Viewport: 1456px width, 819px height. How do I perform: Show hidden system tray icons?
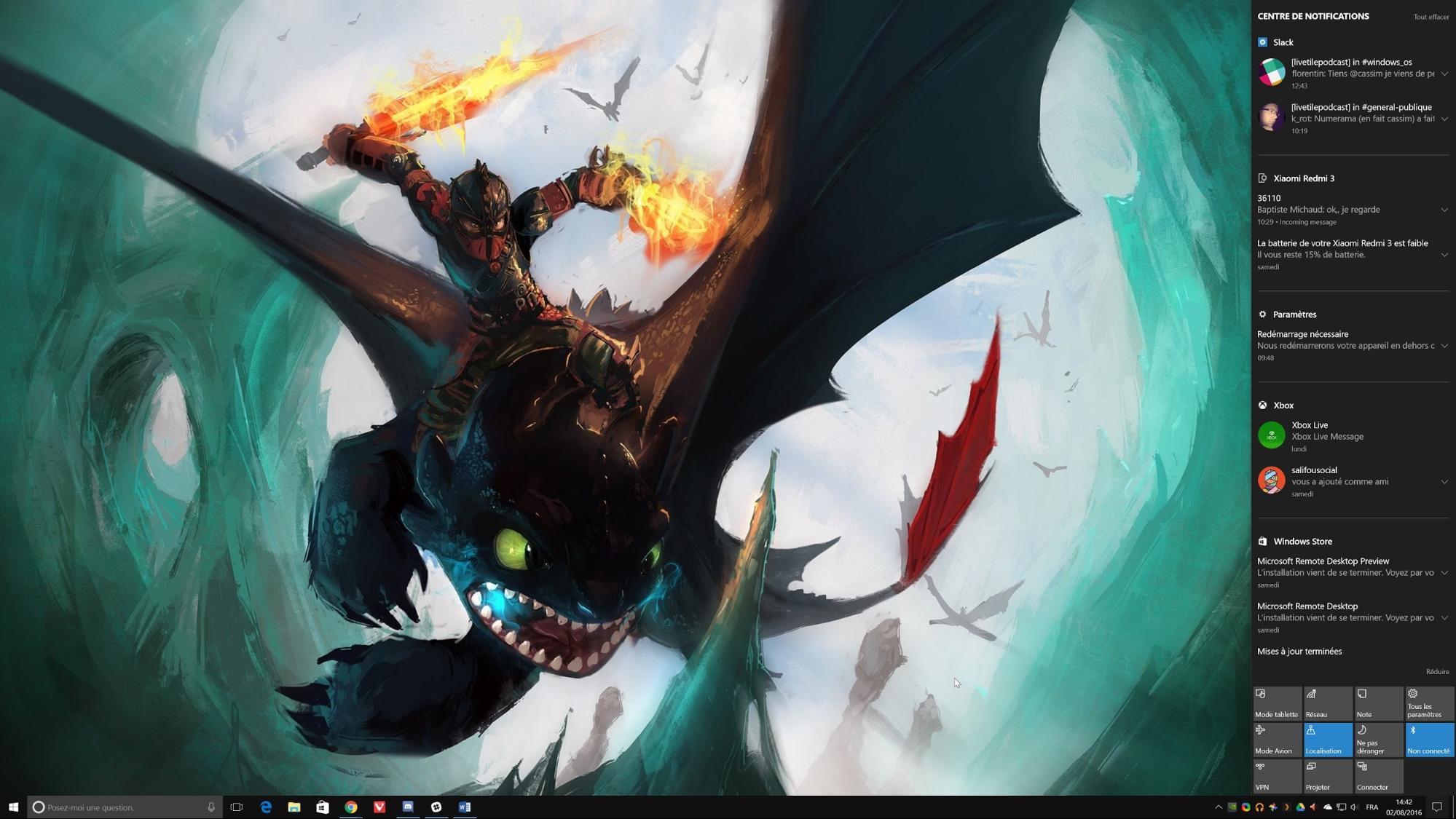[1219, 807]
